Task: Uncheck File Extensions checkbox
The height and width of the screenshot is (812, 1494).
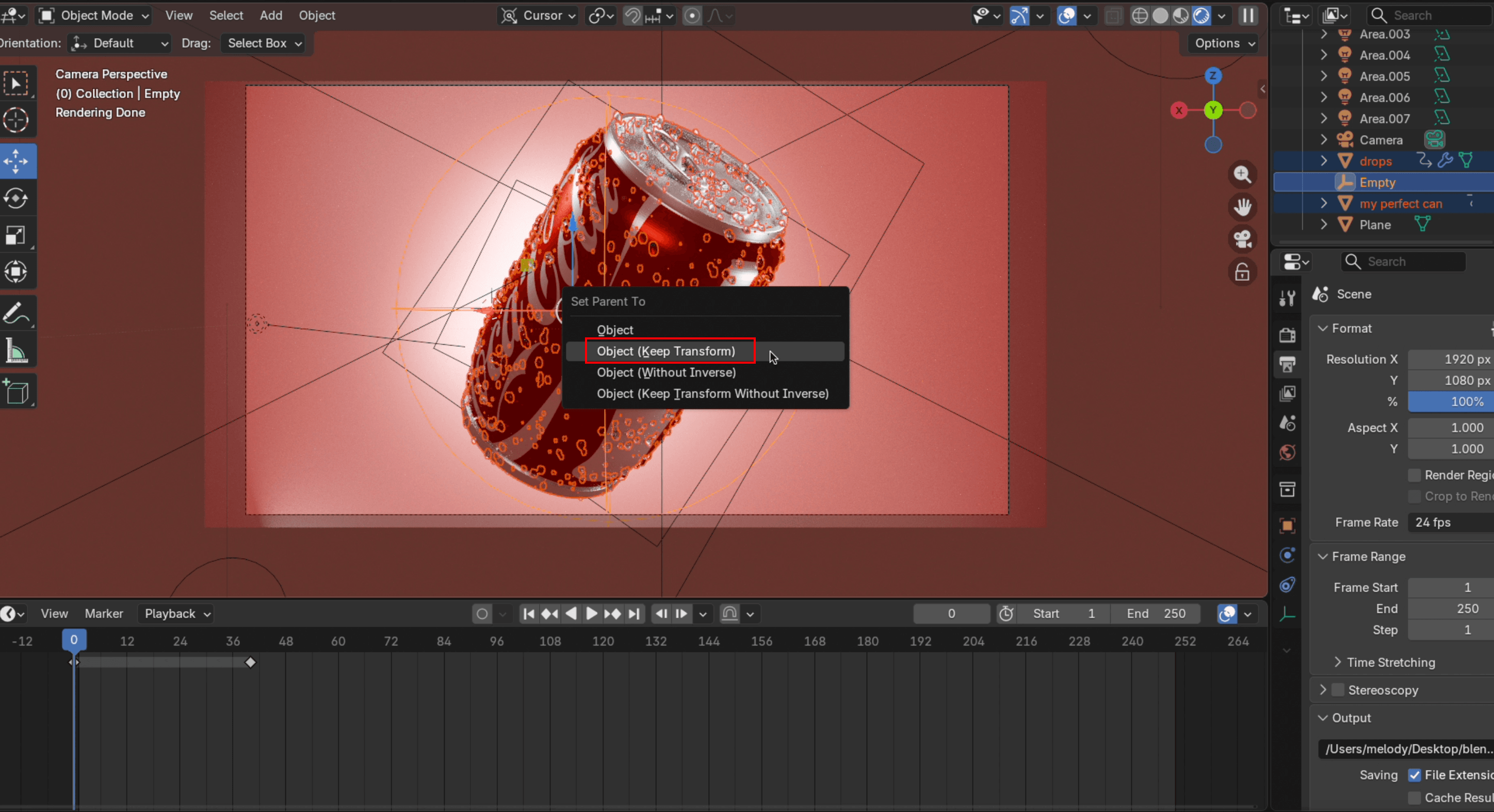Action: tap(1414, 775)
